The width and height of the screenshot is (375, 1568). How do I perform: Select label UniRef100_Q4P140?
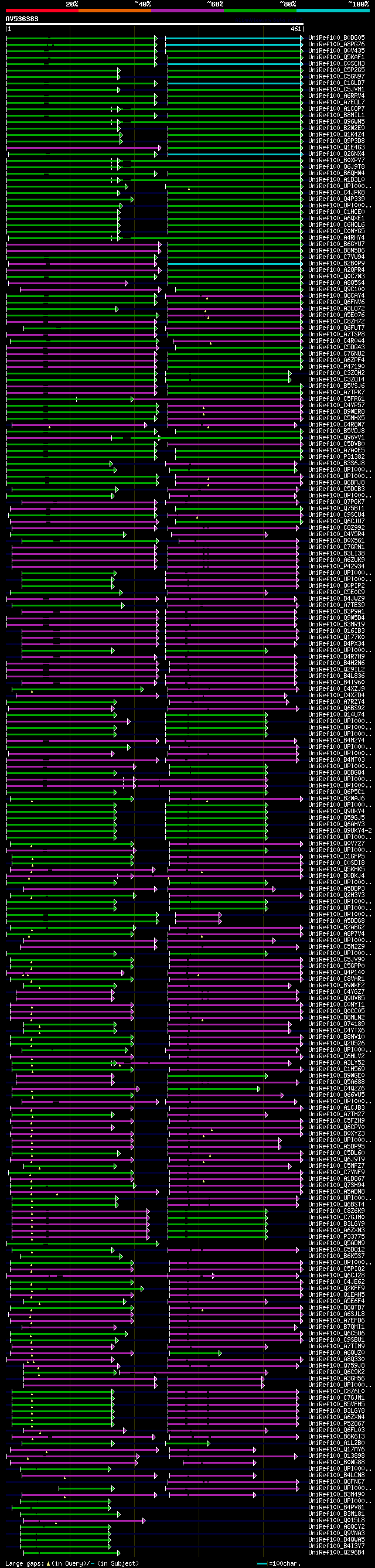click(337, 973)
